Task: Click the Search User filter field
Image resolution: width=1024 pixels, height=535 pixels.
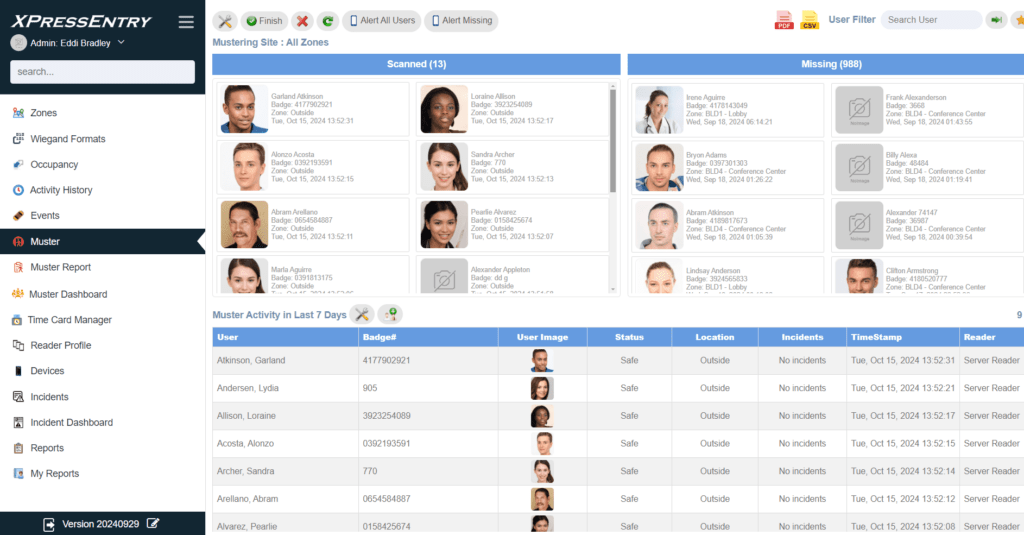Action: click(x=930, y=20)
